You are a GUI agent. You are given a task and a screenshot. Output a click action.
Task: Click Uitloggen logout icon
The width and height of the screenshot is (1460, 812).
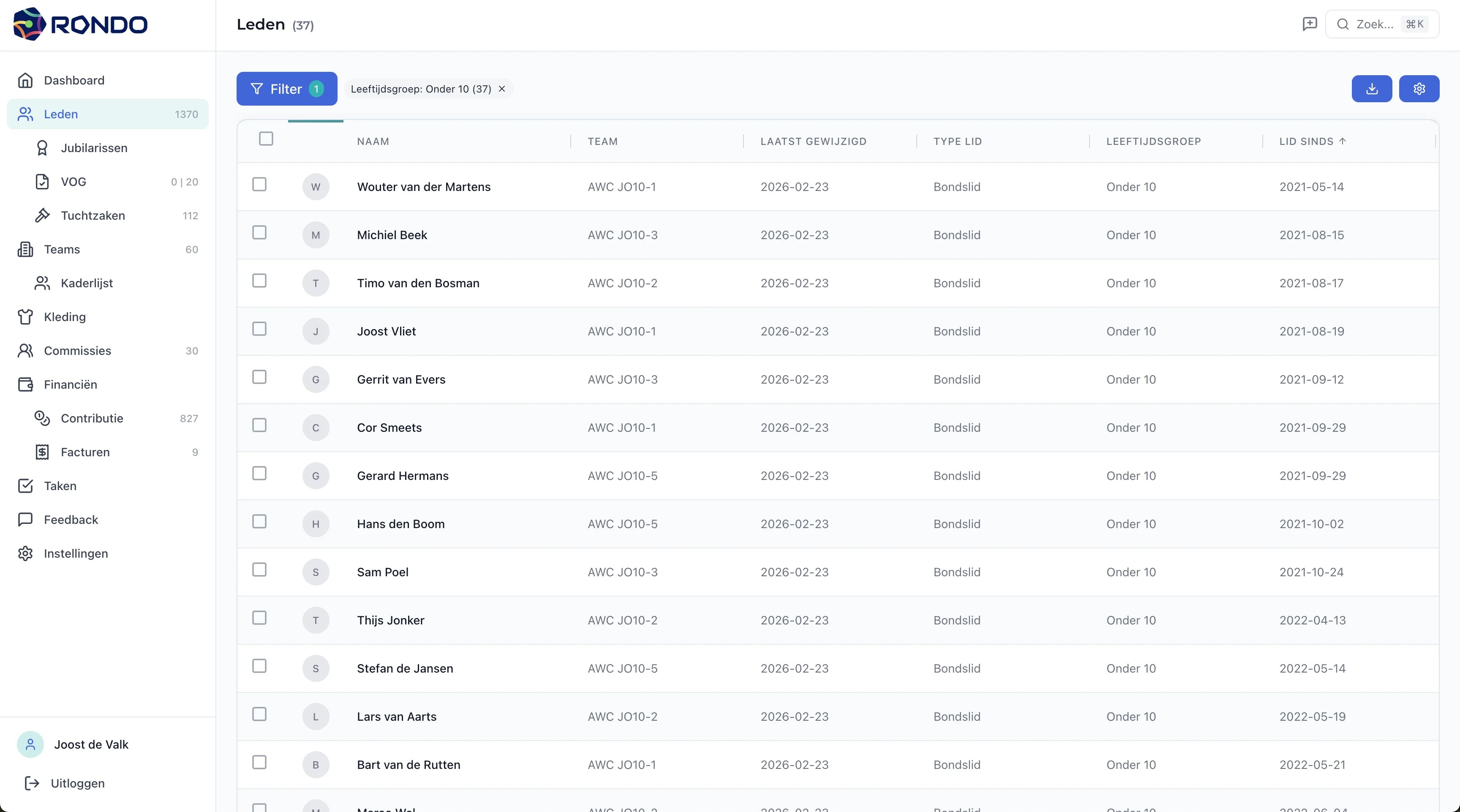pos(32,783)
